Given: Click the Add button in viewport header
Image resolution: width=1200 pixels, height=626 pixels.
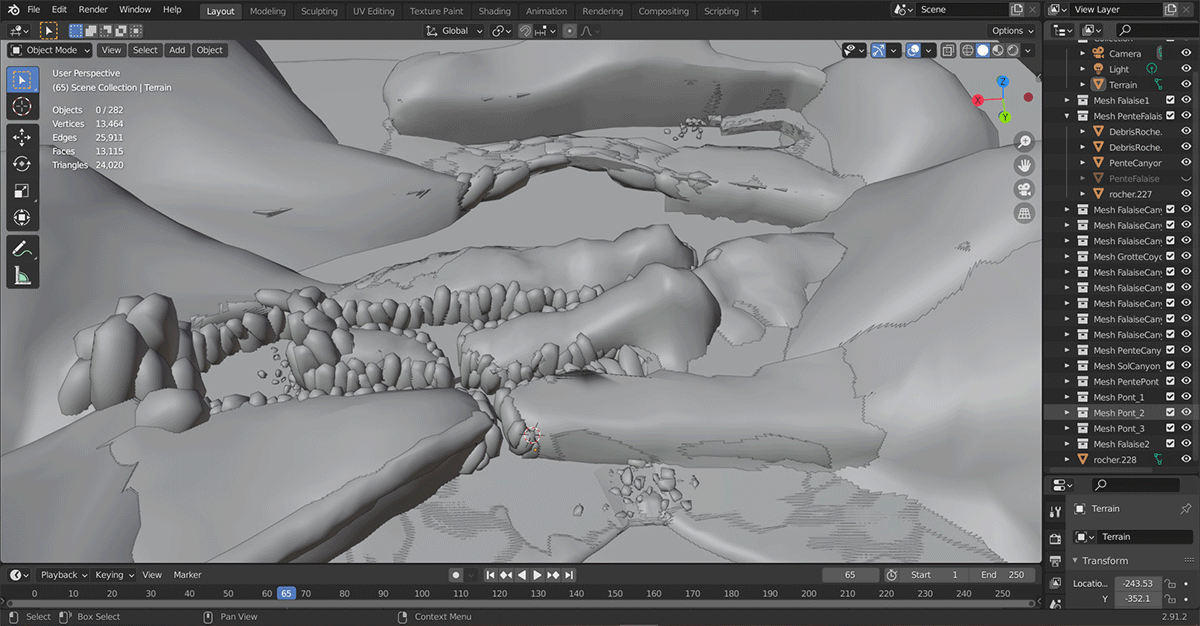Looking at the screenshot, I should 177,50.
